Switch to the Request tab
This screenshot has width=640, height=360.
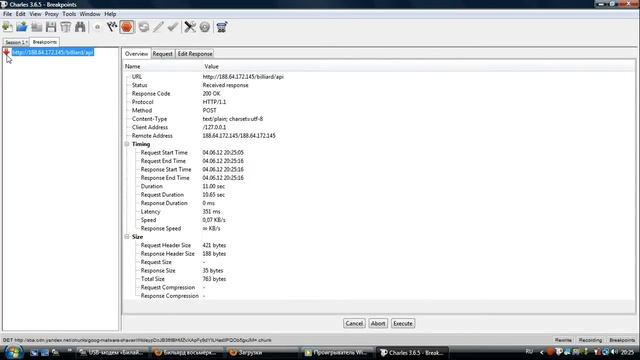point(162,54)
